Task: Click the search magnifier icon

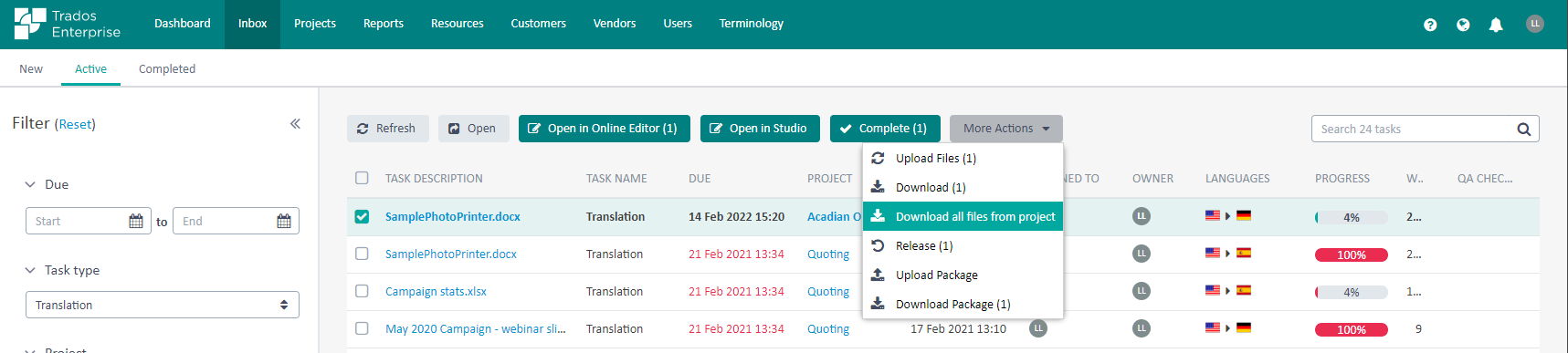Action: pos(1523,129)
